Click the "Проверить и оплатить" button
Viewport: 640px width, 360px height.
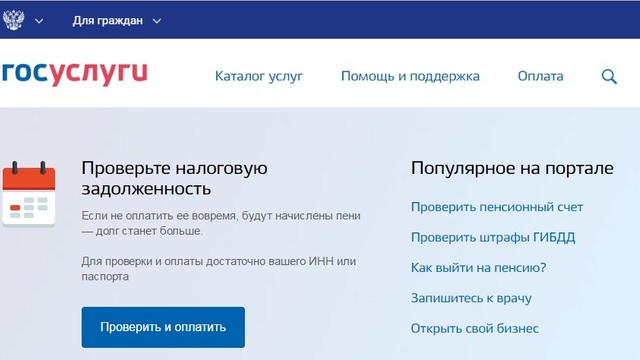coord(163,327)
